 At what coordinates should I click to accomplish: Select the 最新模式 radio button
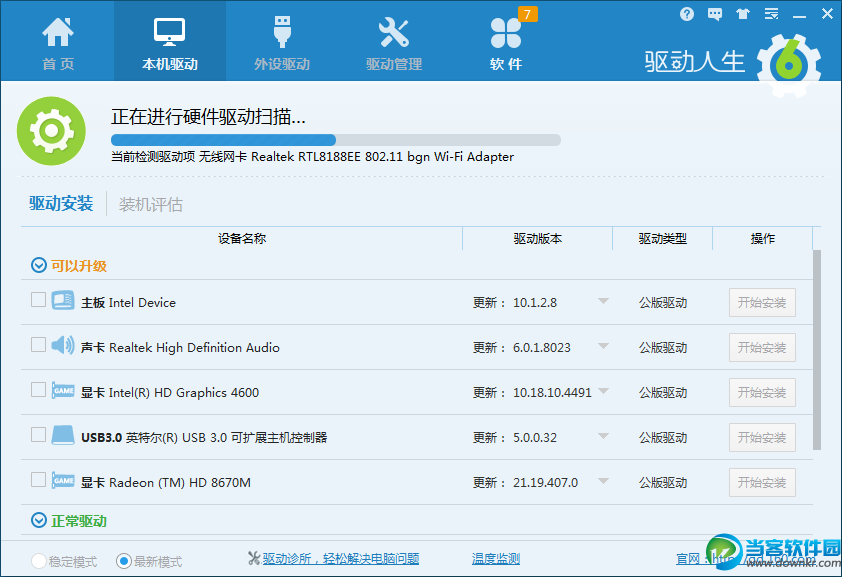124,561
